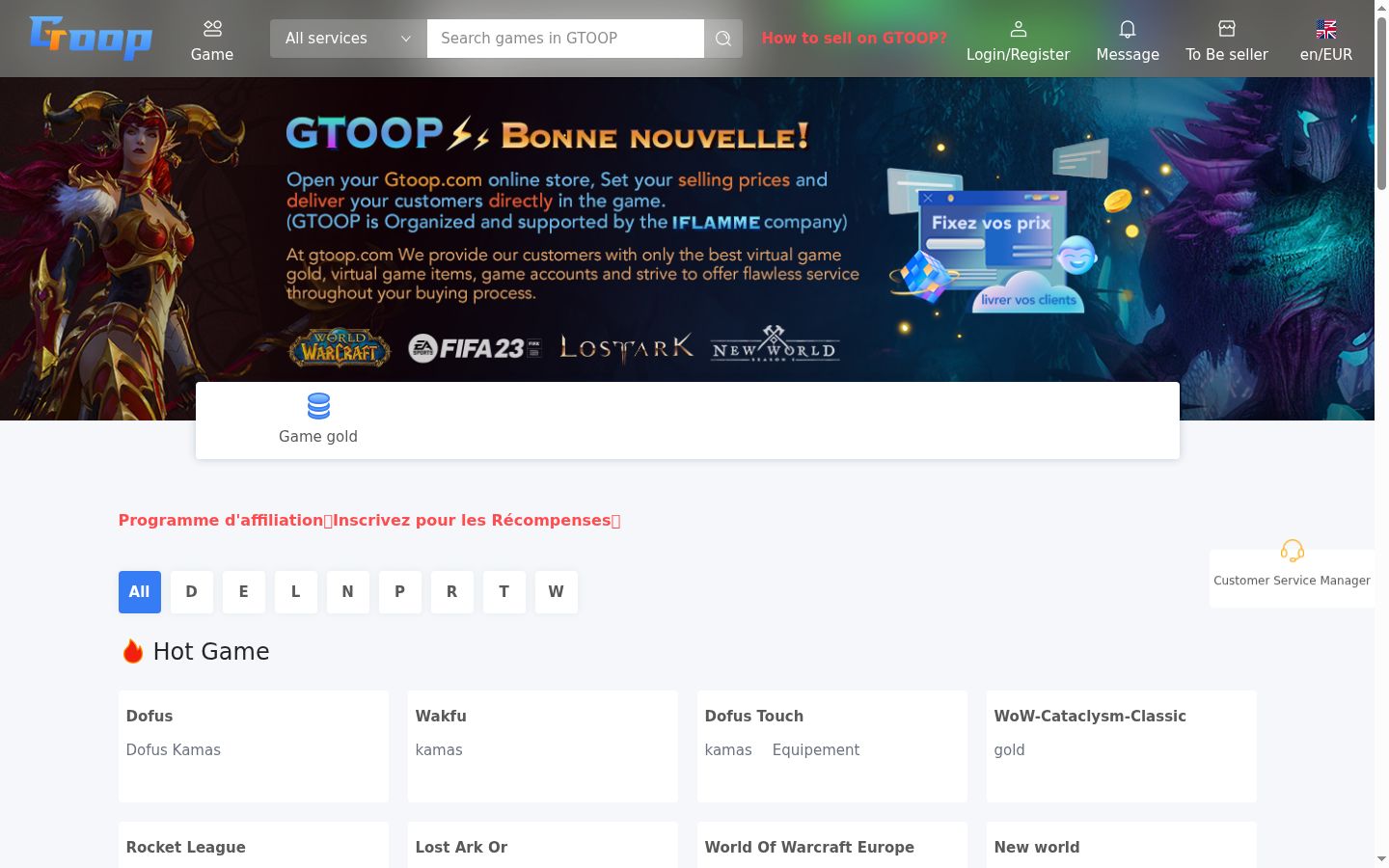The width and height of the screenshot is (1389, 868).
Task: Click the Hot Game flame icon
Action: (133, 652)
